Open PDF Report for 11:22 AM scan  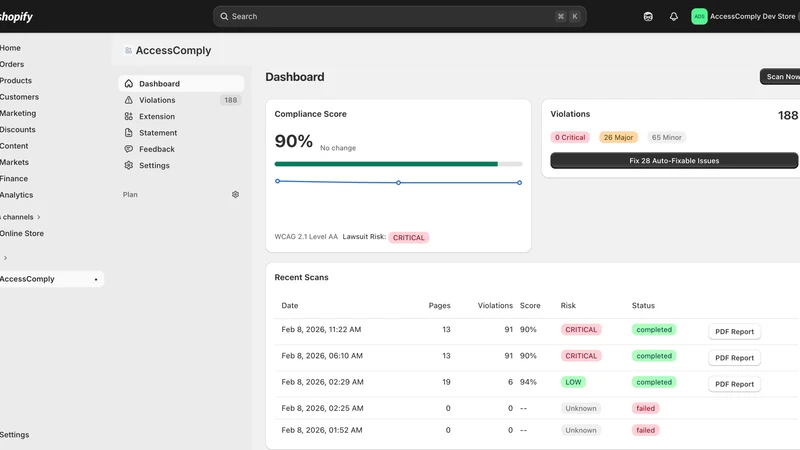pyautogui.click(x=734, y=332)
